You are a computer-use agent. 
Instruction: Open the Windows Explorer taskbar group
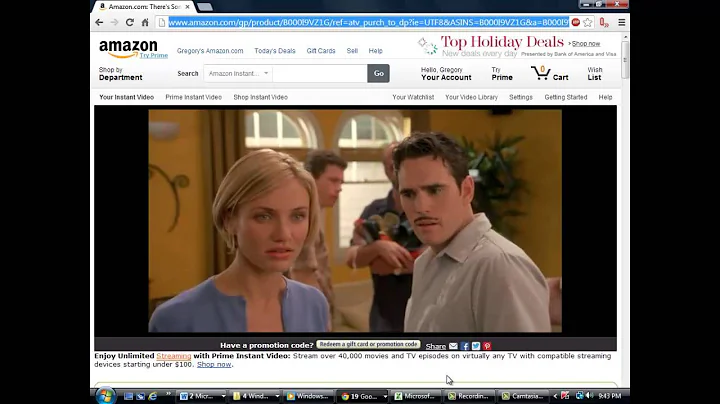point(255,396)
